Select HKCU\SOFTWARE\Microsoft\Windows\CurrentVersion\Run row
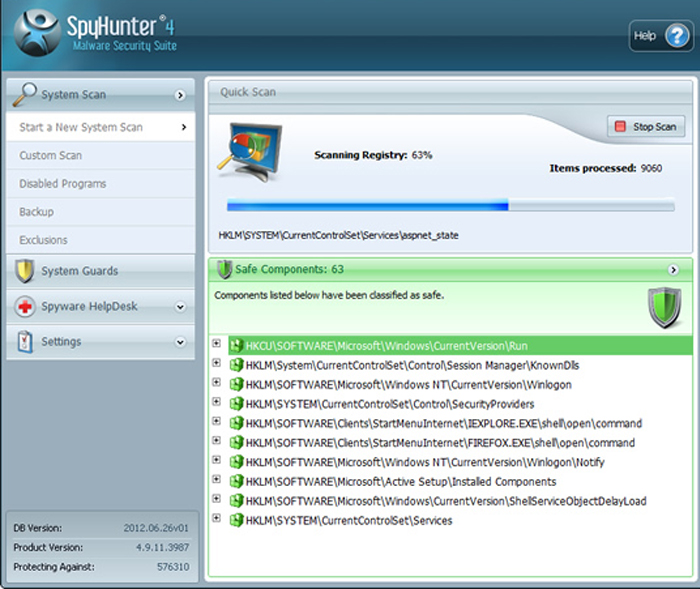The height and width of the screenshot is (589, 700). 460,346
